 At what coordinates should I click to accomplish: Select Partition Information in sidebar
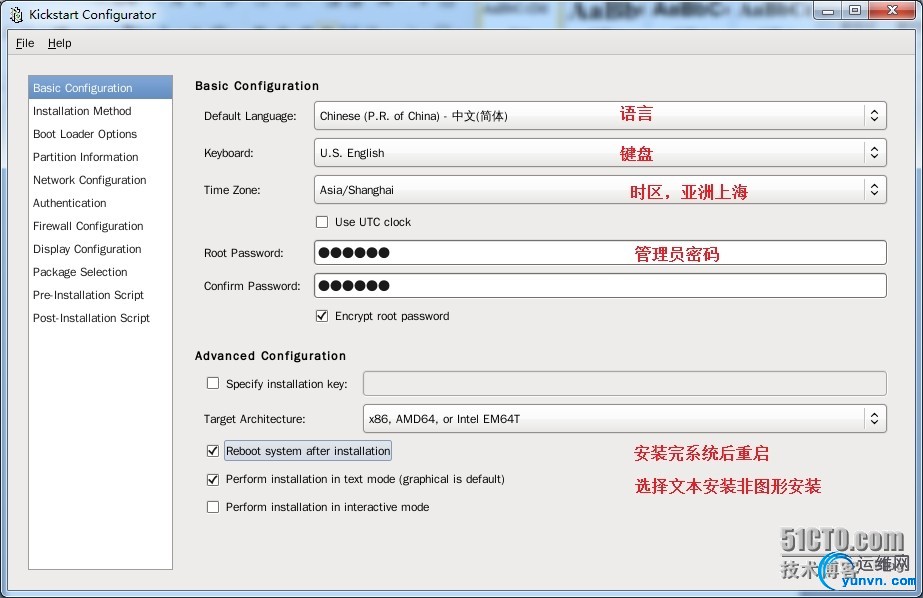tap(101, 157)
